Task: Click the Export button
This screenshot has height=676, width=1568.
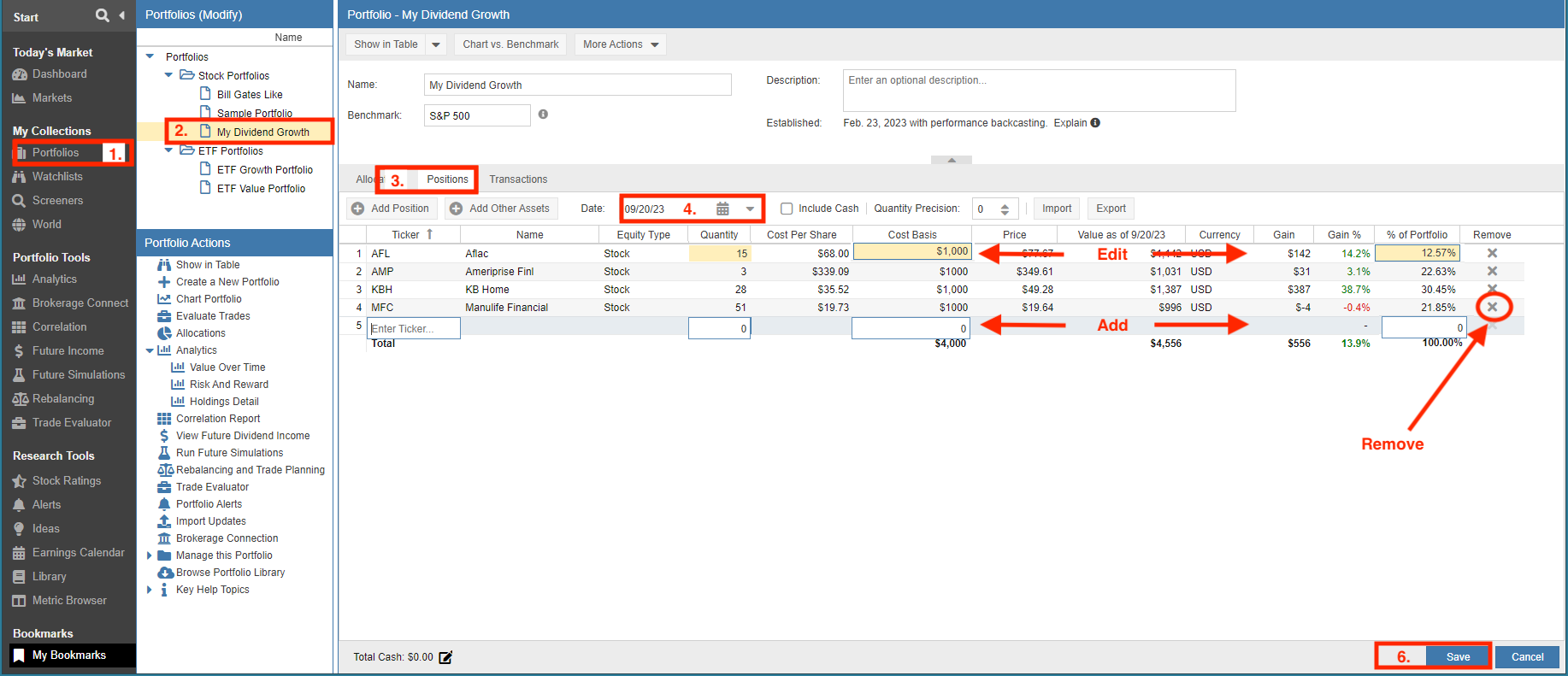Action: point(1111,209)
